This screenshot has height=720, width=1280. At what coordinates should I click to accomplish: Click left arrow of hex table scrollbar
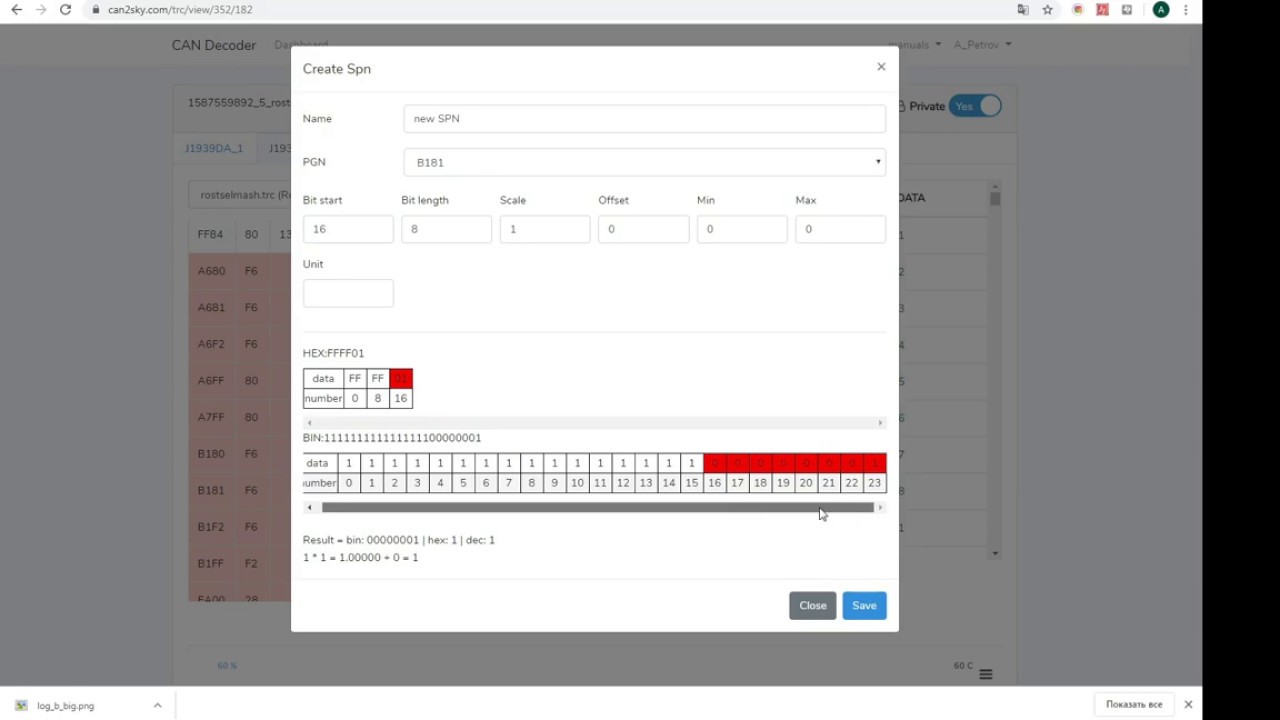[309, 423]
